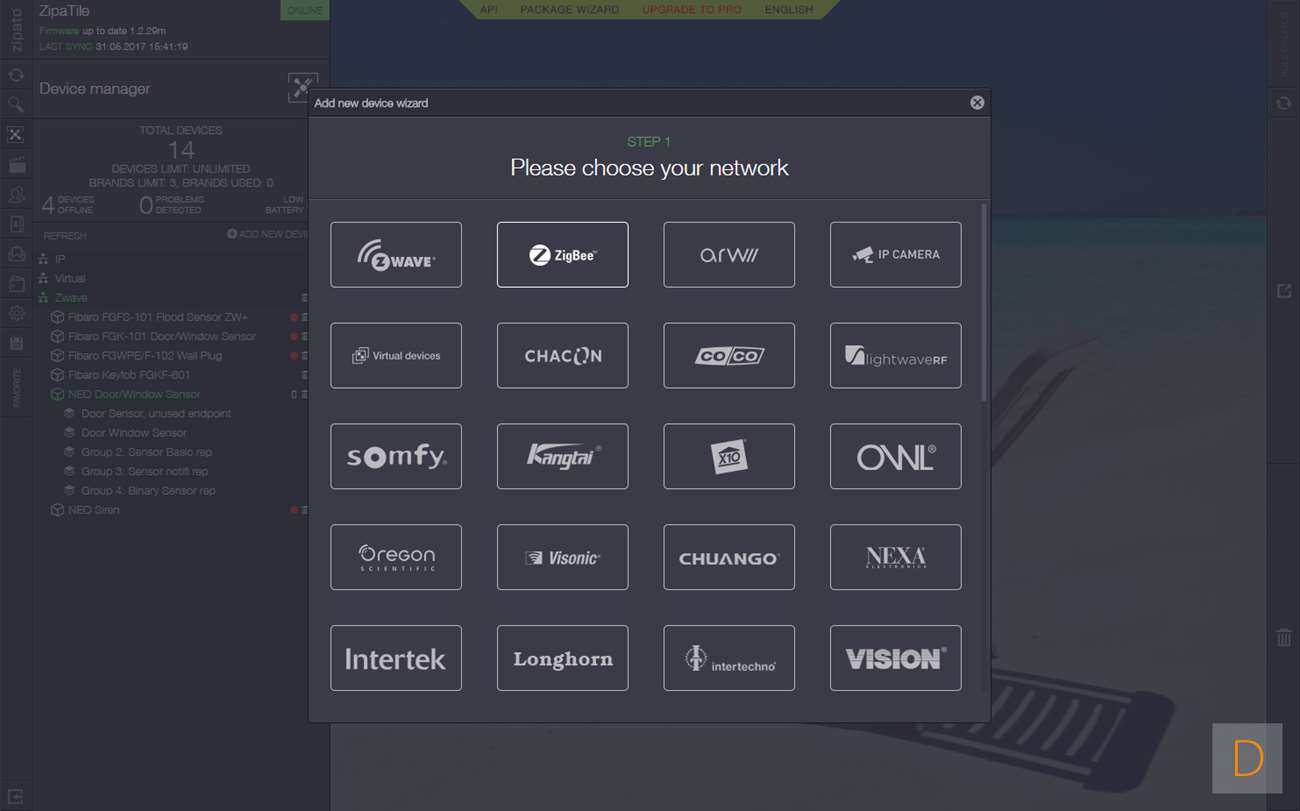Select Fibaro FGK-101 Door/Window Sensor device
The height and width of the screenshot is (811, 1300).
162,336
